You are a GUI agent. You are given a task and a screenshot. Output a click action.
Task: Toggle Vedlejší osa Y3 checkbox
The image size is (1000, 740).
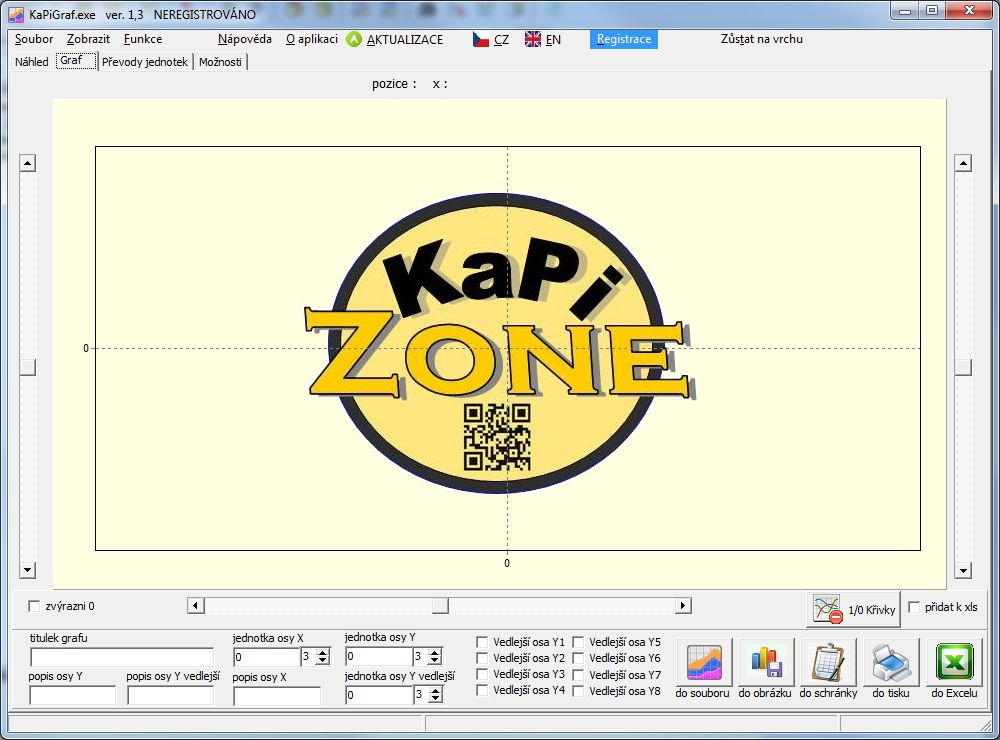(x=482, y=674)
